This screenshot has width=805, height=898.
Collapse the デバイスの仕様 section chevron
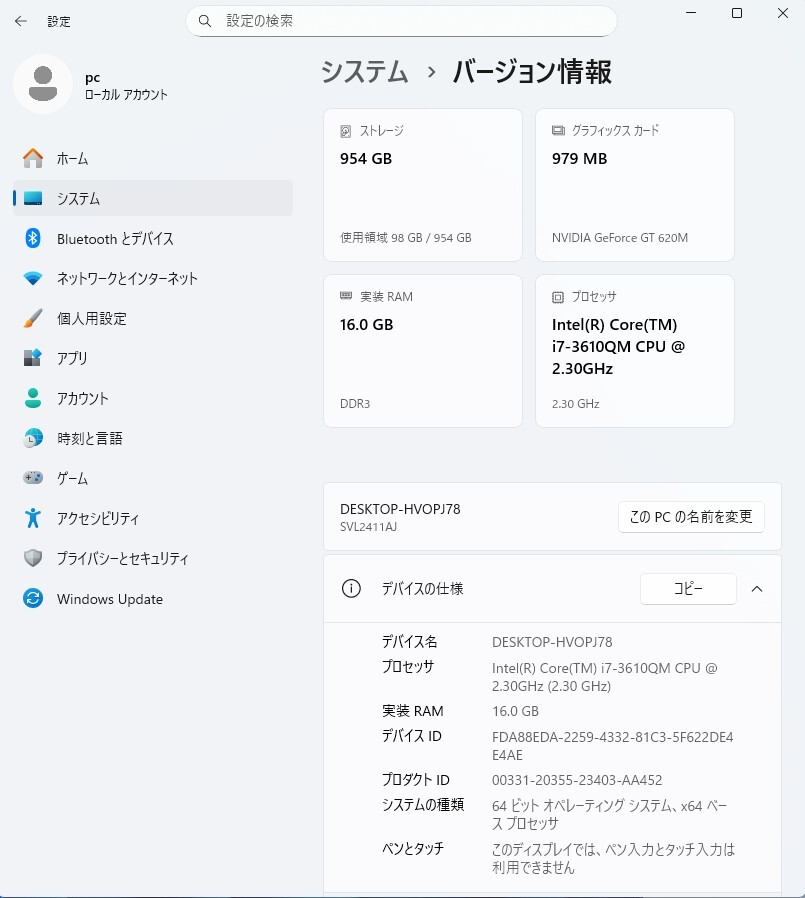[x=757, y=589]
